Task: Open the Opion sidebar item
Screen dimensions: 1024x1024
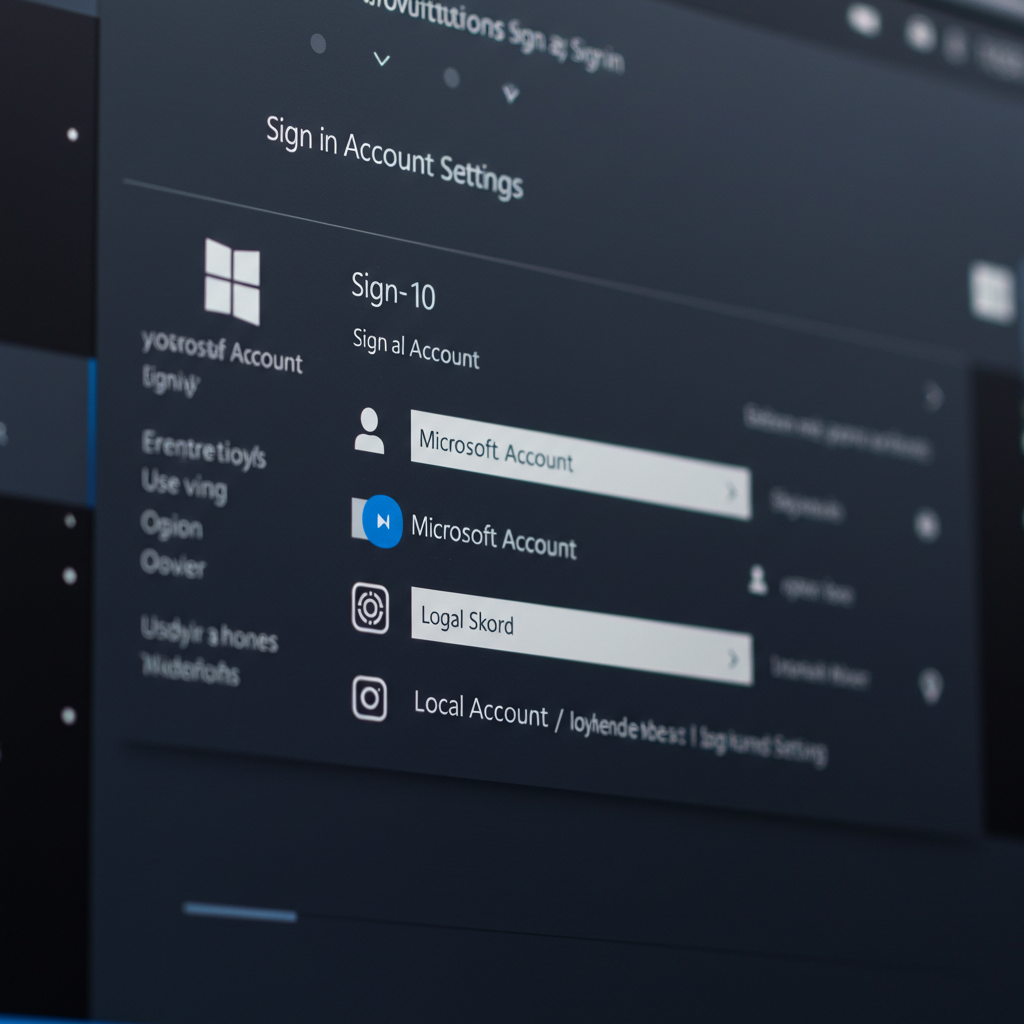Action: tap(172, 525)
